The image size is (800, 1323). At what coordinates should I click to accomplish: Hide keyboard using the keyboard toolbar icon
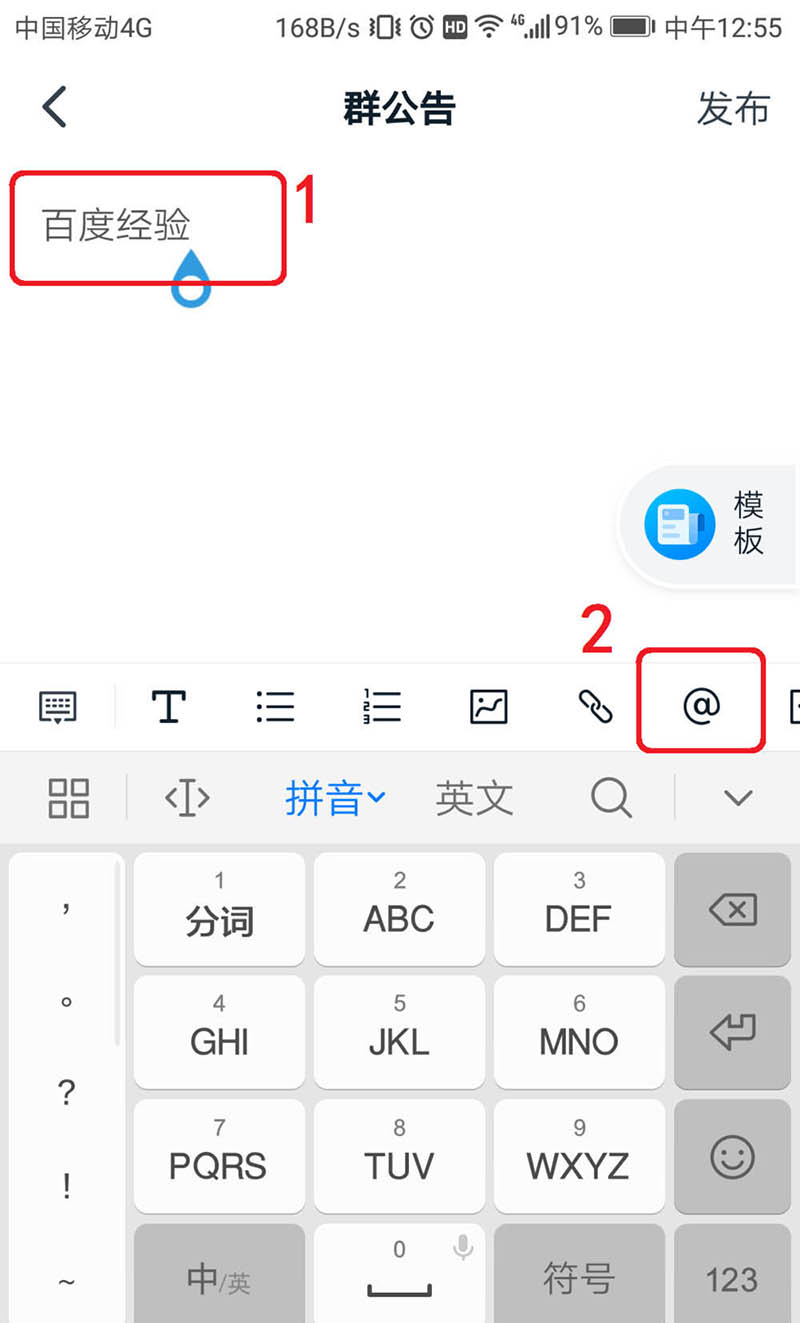[57, 707]
